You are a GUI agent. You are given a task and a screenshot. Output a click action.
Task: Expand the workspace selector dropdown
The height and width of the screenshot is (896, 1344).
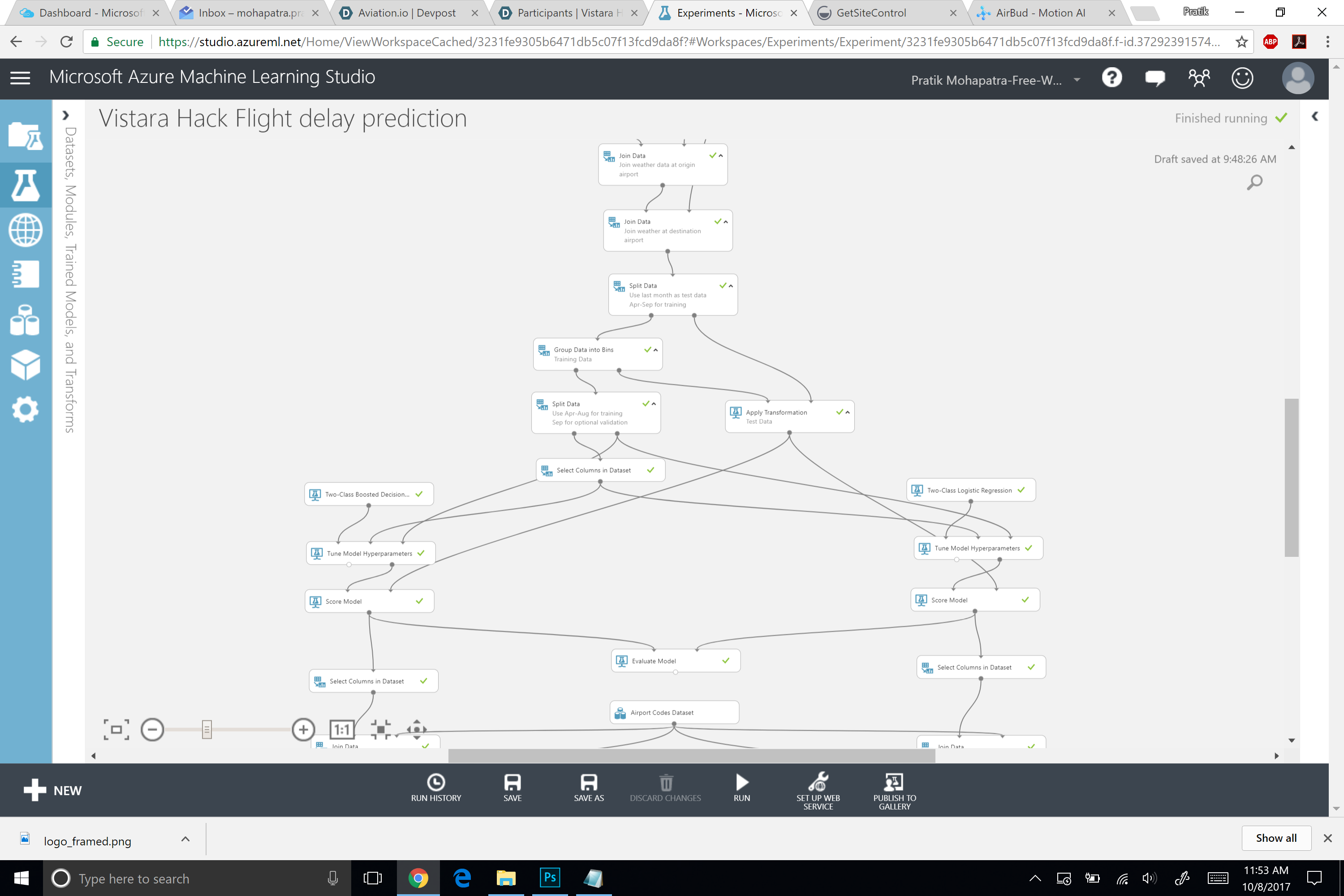pyautogui.click(x=1077, y=80)
